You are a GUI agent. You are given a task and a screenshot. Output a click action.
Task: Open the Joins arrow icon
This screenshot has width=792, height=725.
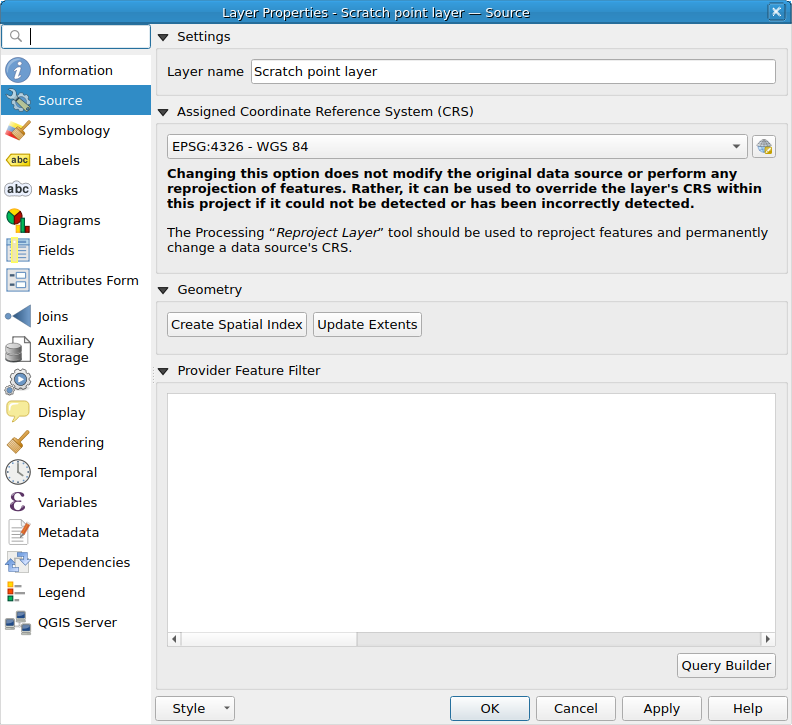click(18, 317)
